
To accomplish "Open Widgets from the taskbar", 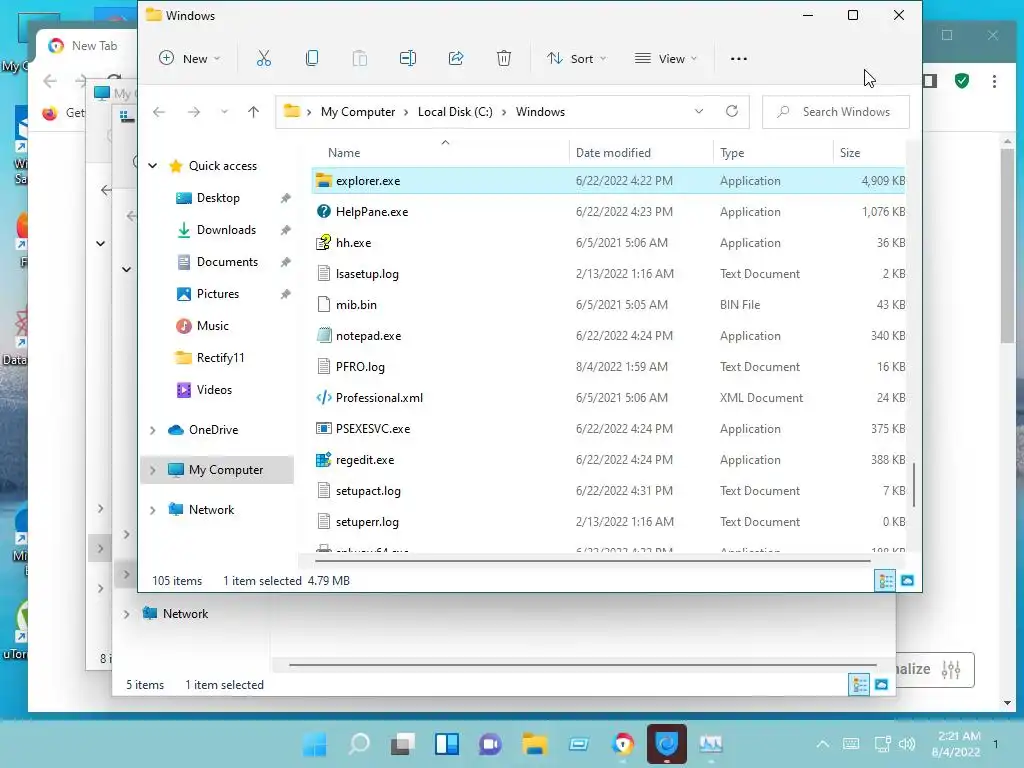I will pos(447,744).
